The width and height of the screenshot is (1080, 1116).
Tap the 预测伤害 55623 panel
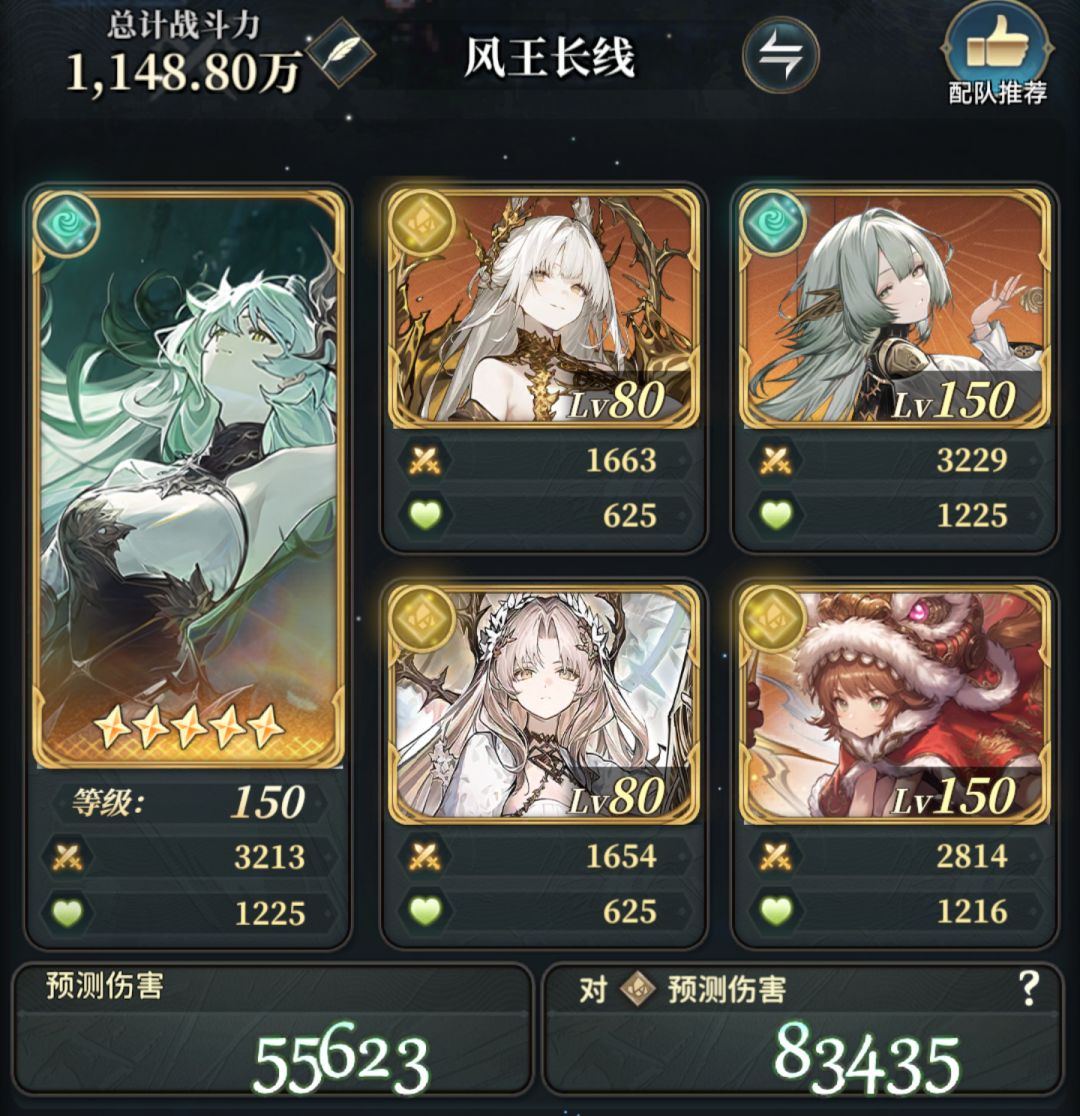click(x=273, y=1030)
